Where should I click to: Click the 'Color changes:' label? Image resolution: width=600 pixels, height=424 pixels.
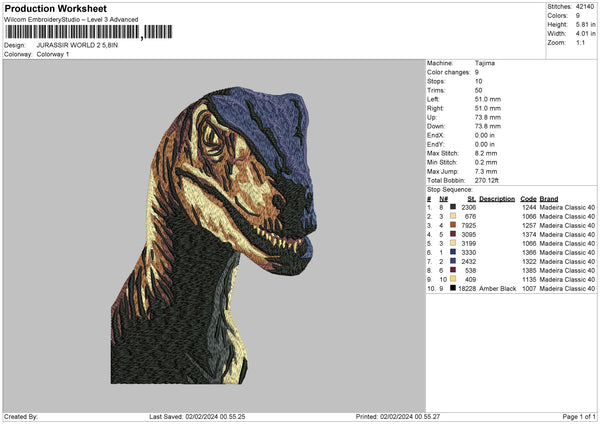point(448,72)
